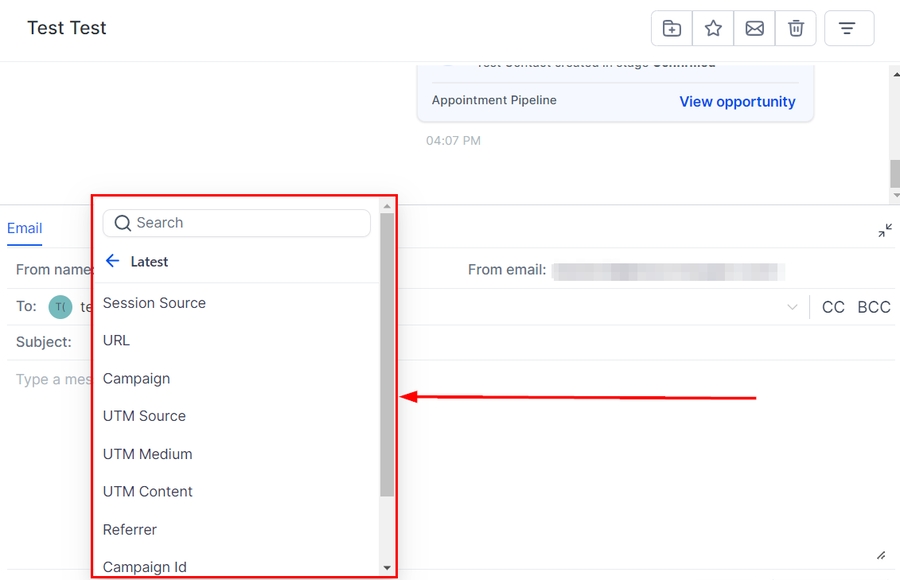
Task: Click the conversation pane scrollbar thumb
Action: coord(894,173)
